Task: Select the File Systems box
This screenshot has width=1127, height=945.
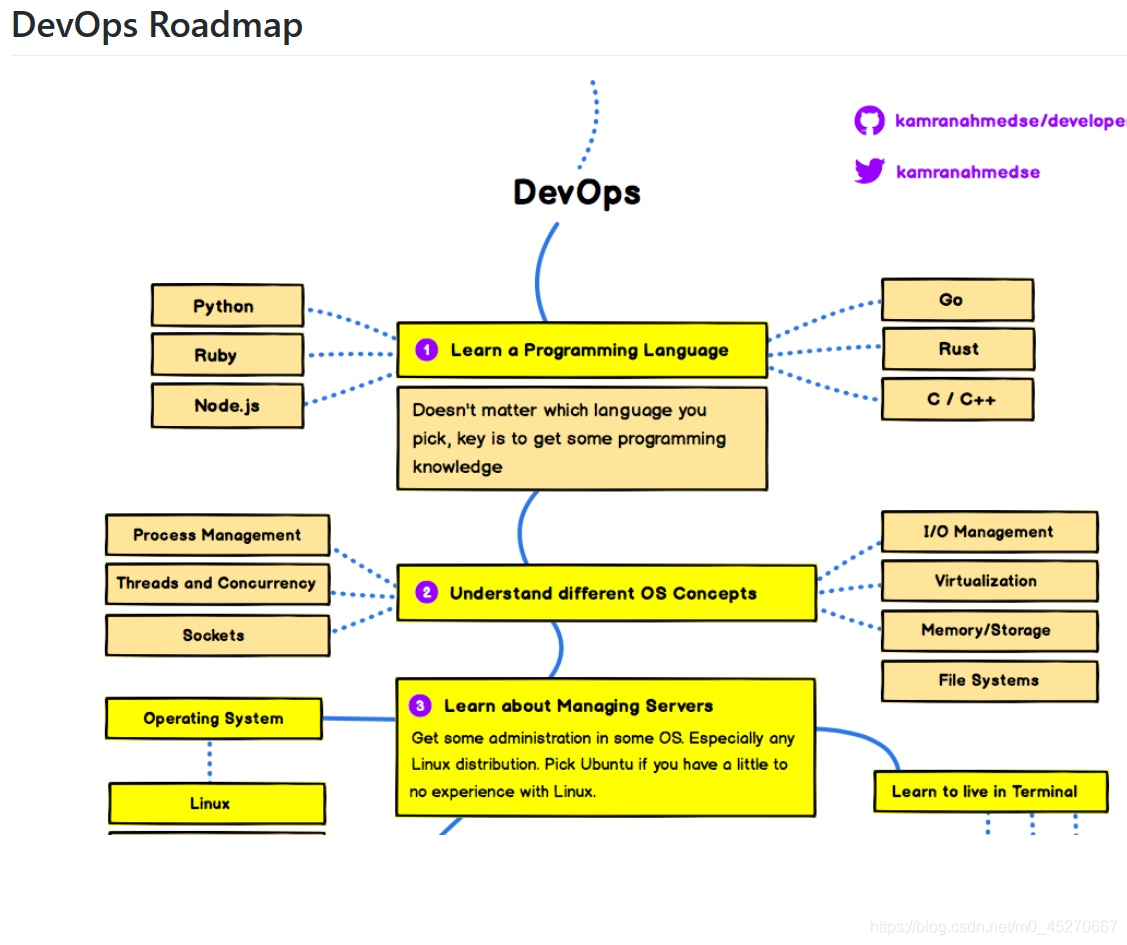Action: (x=990, y=681)
